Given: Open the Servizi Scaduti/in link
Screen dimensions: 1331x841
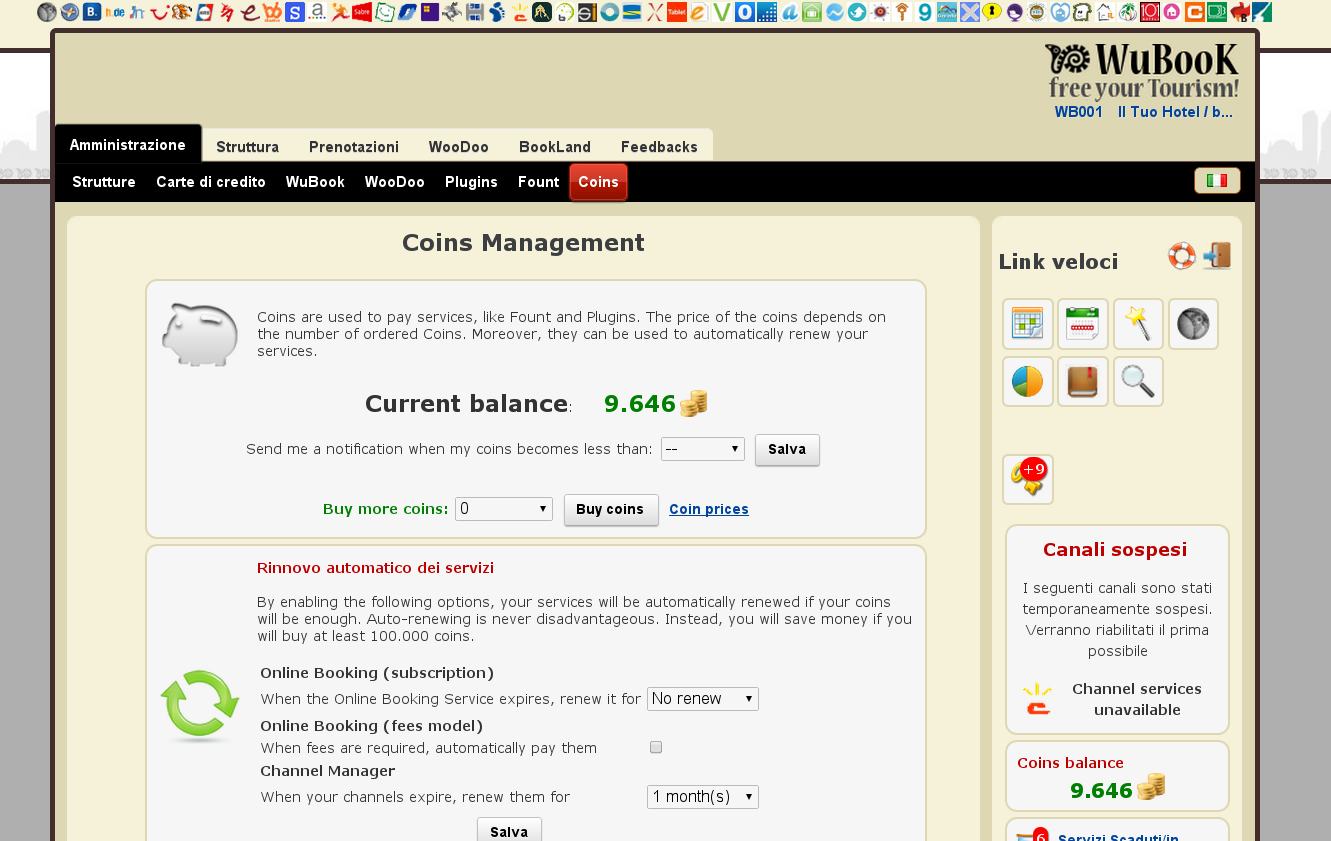Looking at the screenshot, I should point(1118,836).
